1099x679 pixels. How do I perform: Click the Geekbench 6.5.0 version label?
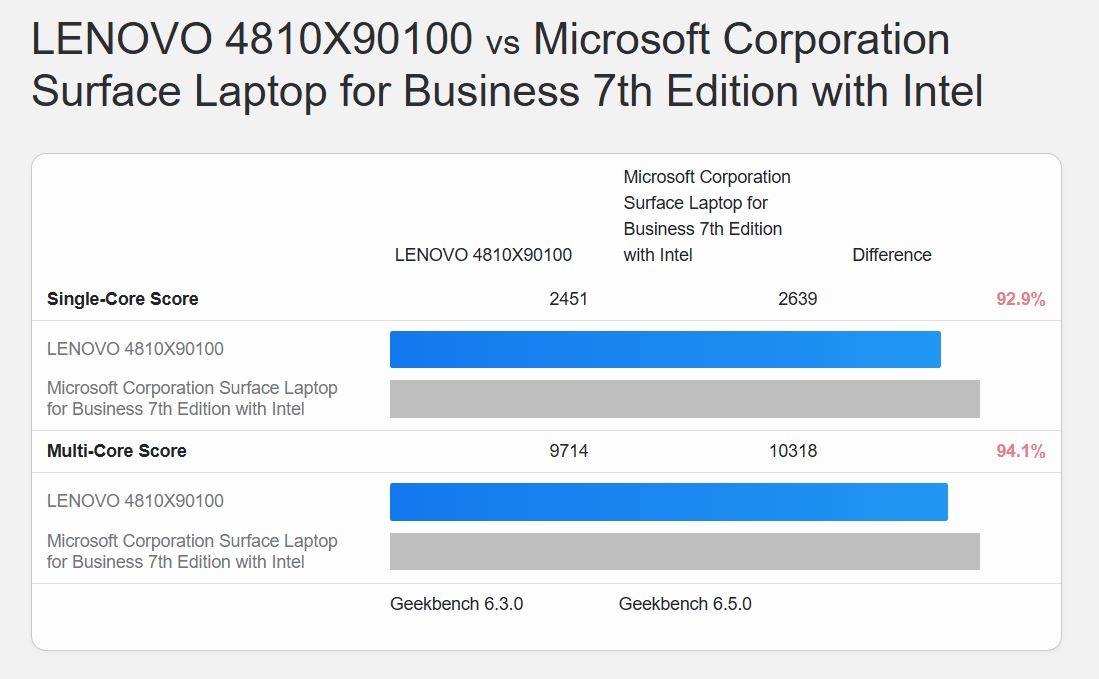[685, 604]
